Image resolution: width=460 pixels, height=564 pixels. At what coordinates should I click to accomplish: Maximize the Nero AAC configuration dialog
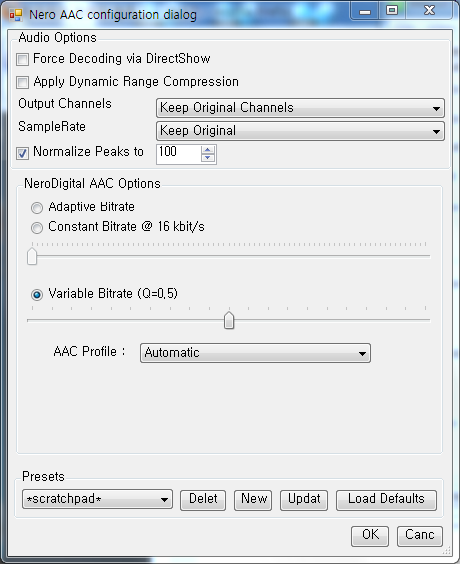(392, 11)
